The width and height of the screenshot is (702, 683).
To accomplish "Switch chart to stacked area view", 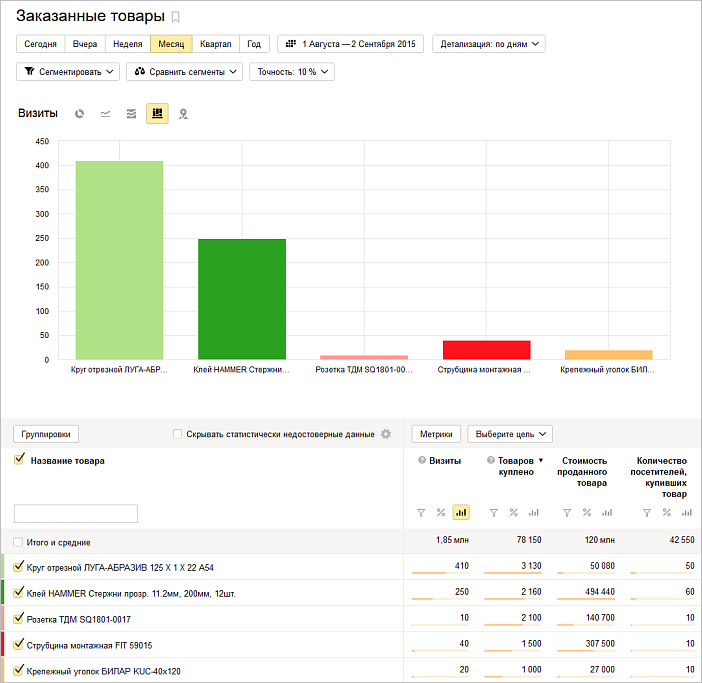I will click(131, 114).
